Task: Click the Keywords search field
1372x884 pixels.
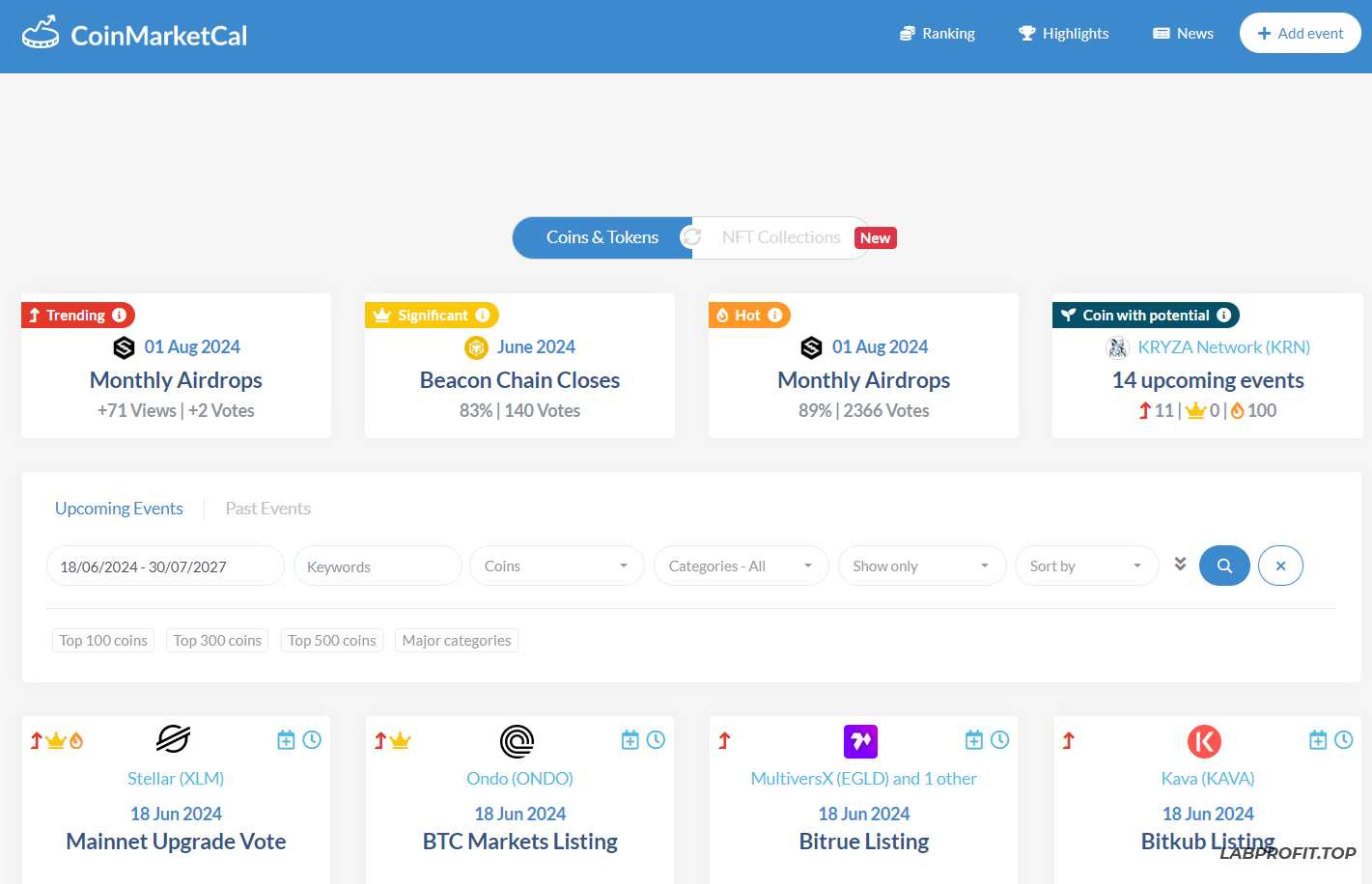Action: click(378, 566)
